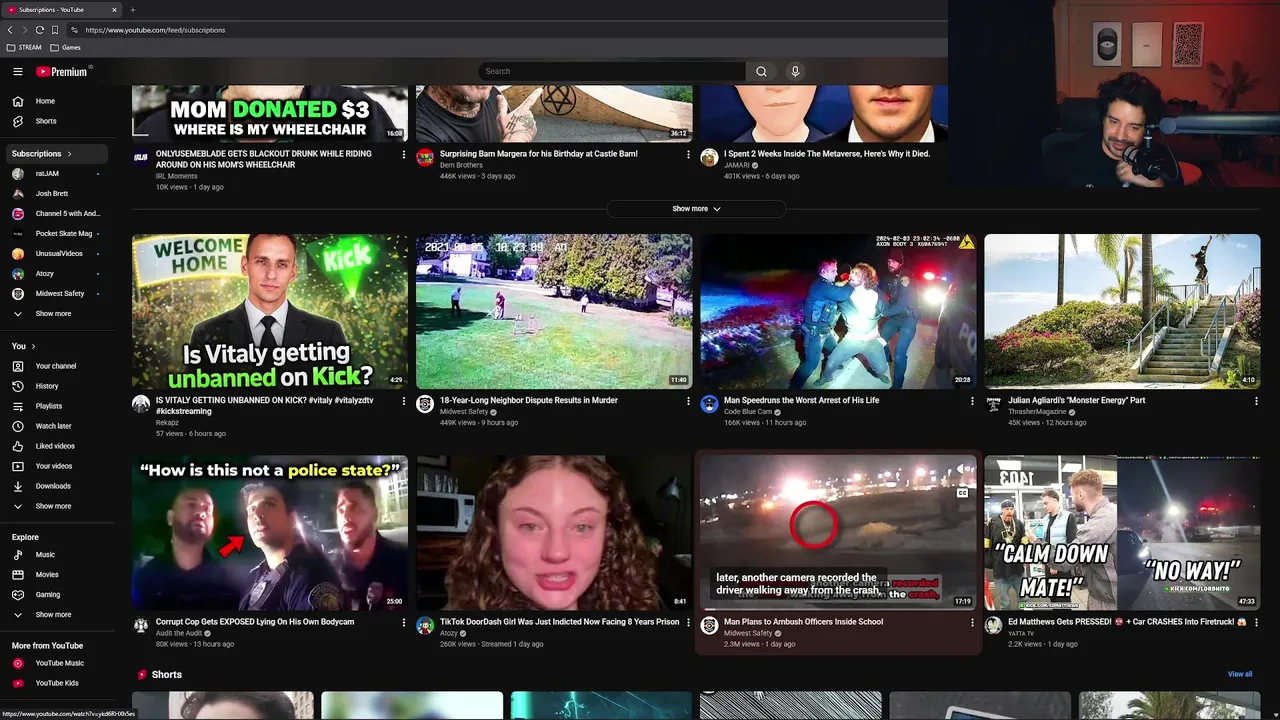Play Julian Agliardi skate stairs thumbnail
The width and height of the screenshot is (1280, 720).
coord(1122,311)
